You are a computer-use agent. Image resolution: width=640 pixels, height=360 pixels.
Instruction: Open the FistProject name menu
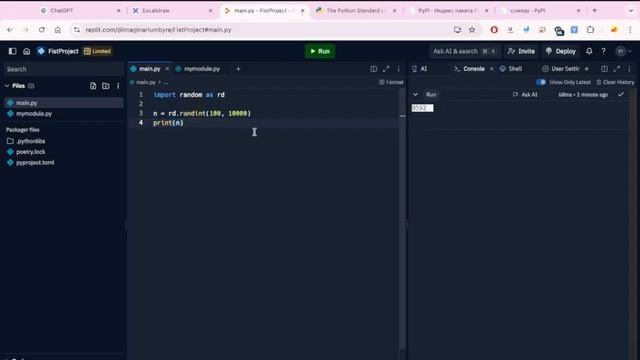click(x=58, y=51)
